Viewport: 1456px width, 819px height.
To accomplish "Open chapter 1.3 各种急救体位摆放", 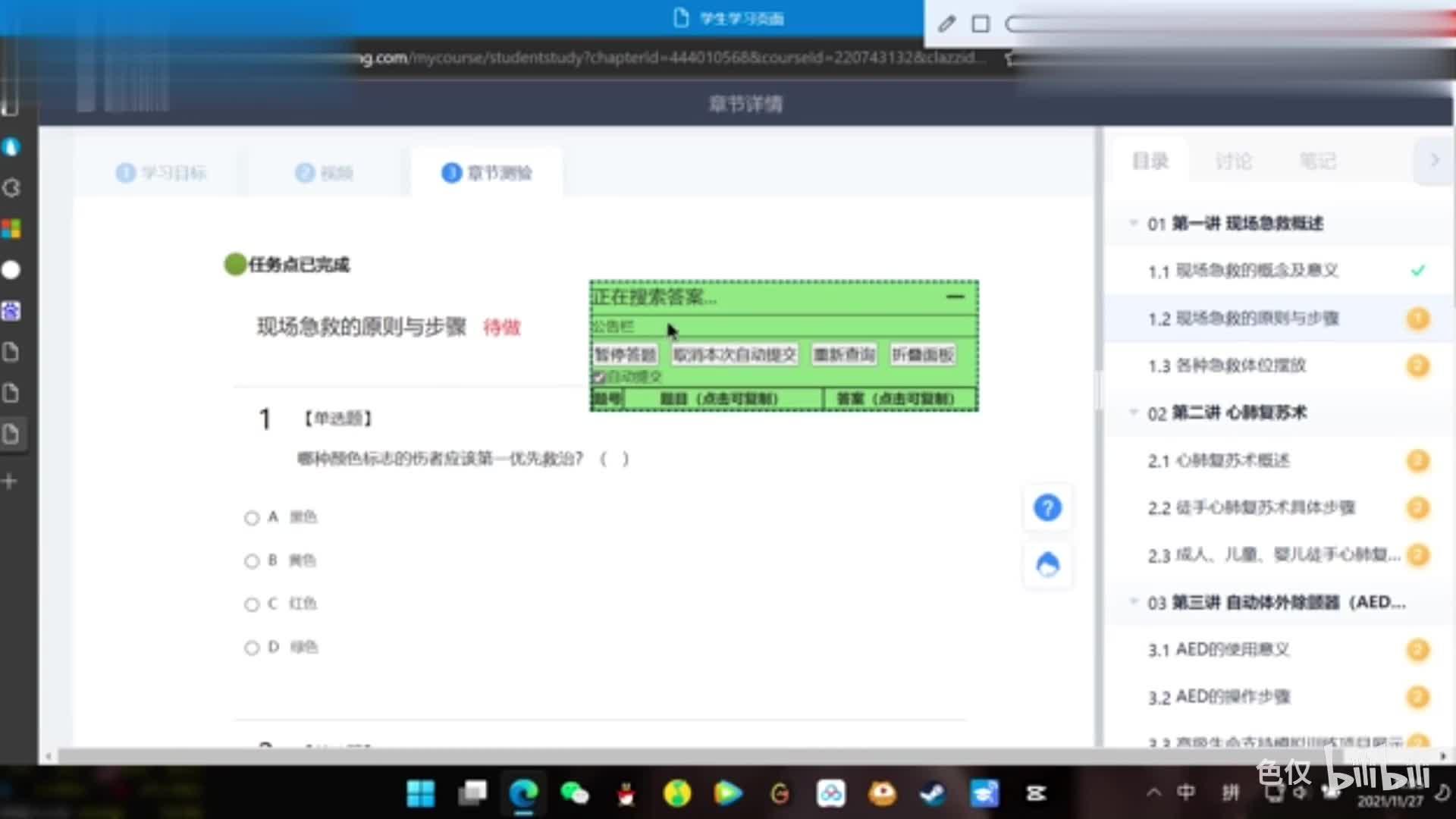I will tap(1240, 366).
